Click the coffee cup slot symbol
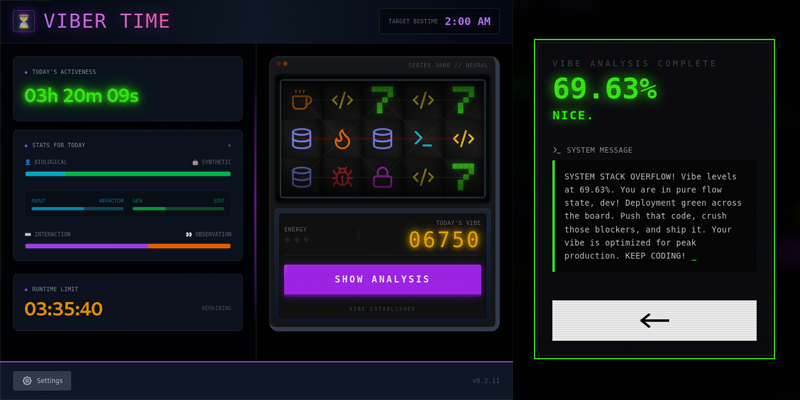800x400 pixels. 300,99
